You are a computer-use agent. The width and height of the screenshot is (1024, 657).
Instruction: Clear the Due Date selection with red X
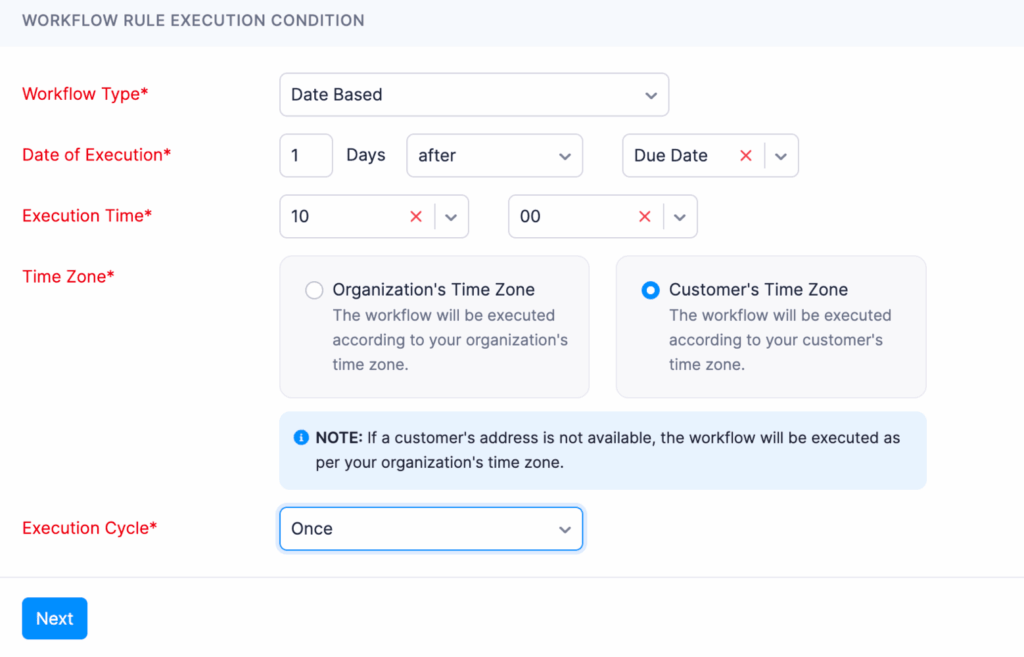(x=745, y=155)
